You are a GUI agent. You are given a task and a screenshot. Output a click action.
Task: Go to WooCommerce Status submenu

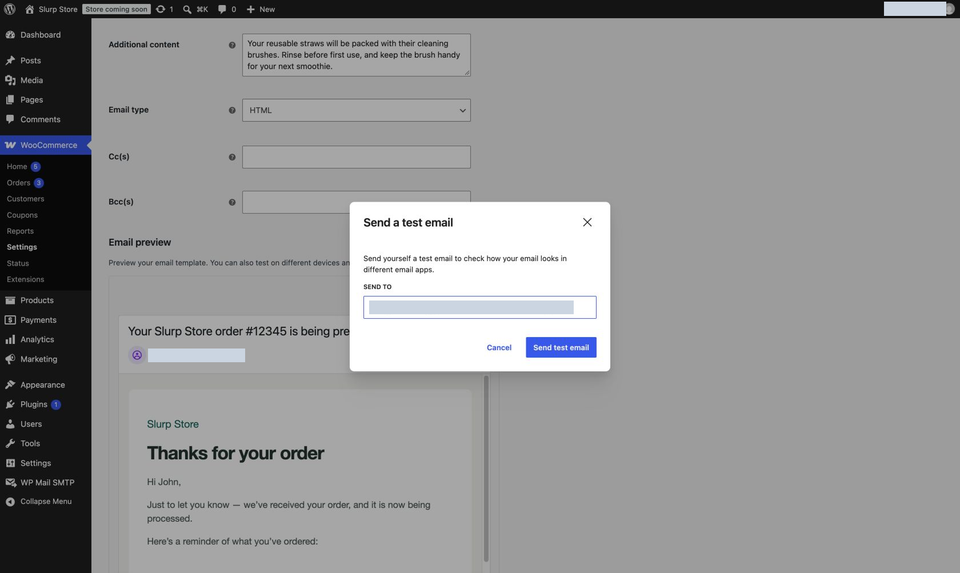pyautogui.click(x=18, y=263)
